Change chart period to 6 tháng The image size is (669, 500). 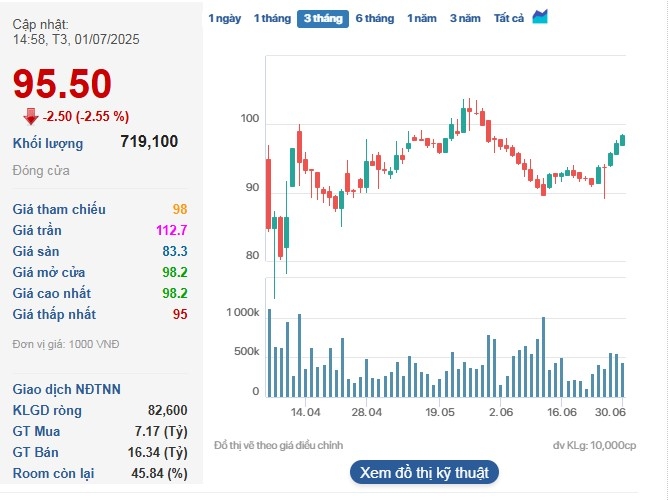click(375, 19)
